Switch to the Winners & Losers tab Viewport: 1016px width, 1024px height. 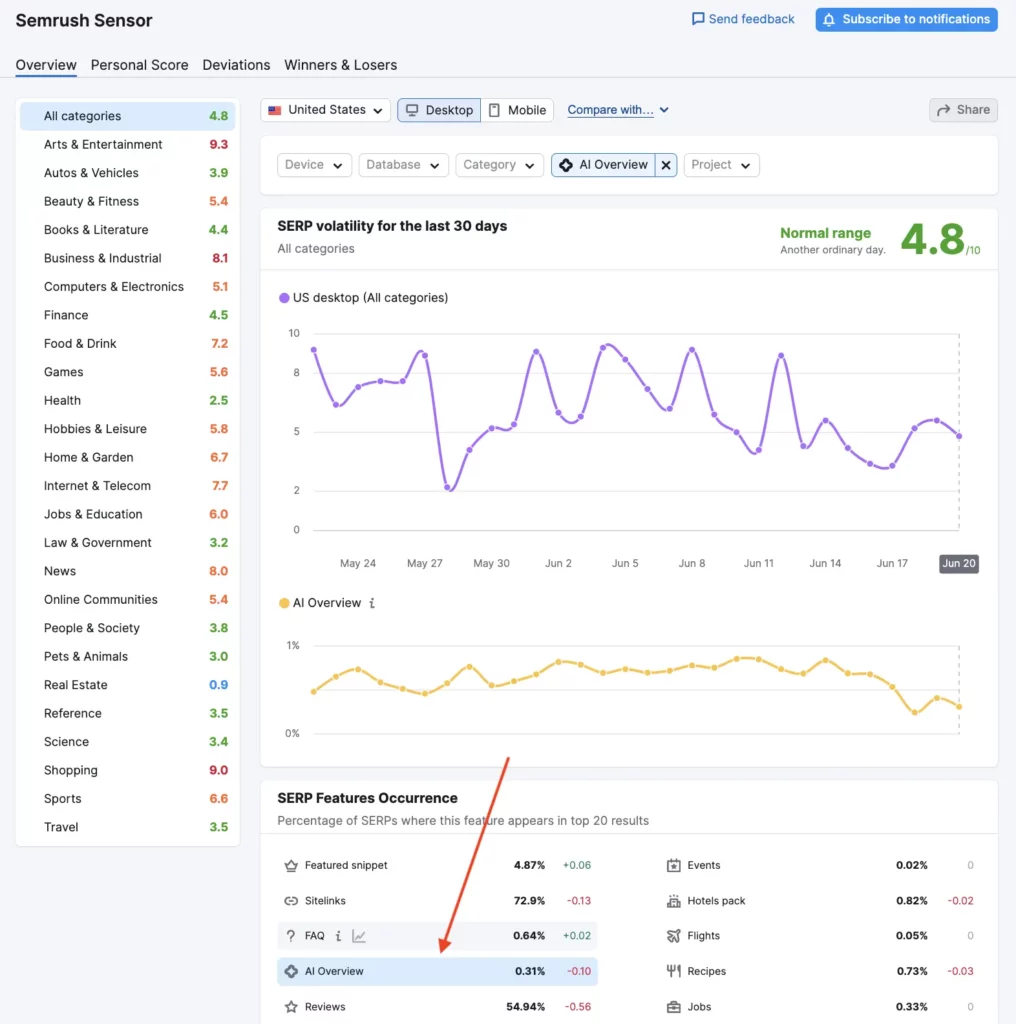(x=340, y=64)
